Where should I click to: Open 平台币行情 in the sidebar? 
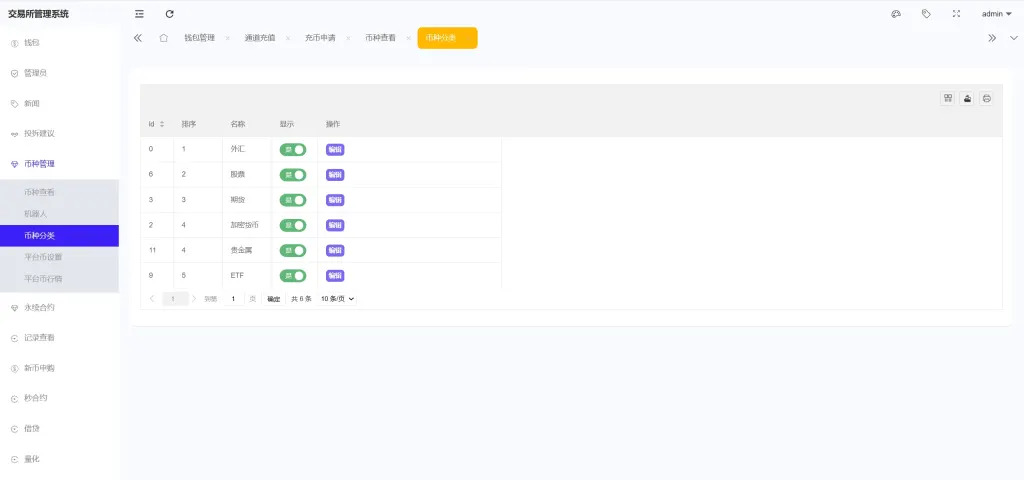pos(59,279)
